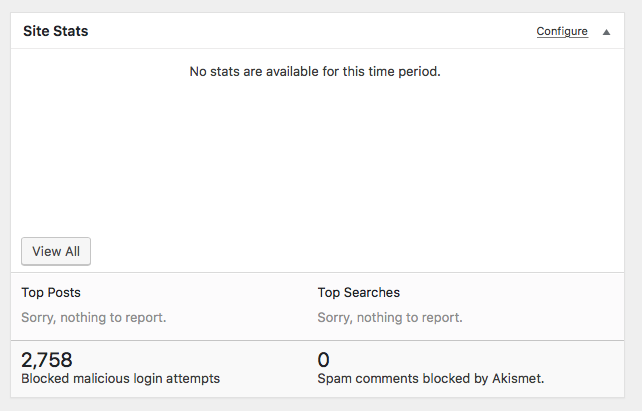Select the Top Posts heading
Viewport: 642px width, 411px height.
click(x=51, y=293)
